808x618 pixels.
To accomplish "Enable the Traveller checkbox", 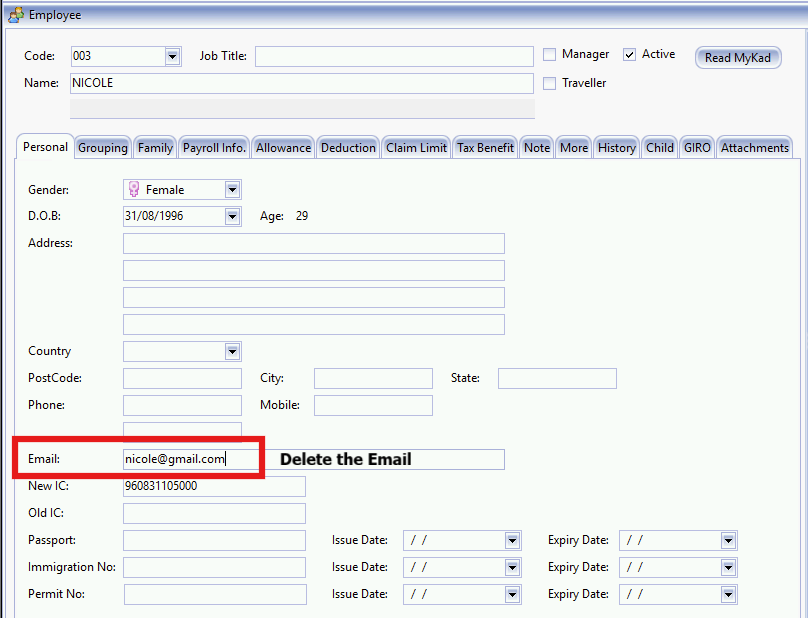I will [549, 83].
